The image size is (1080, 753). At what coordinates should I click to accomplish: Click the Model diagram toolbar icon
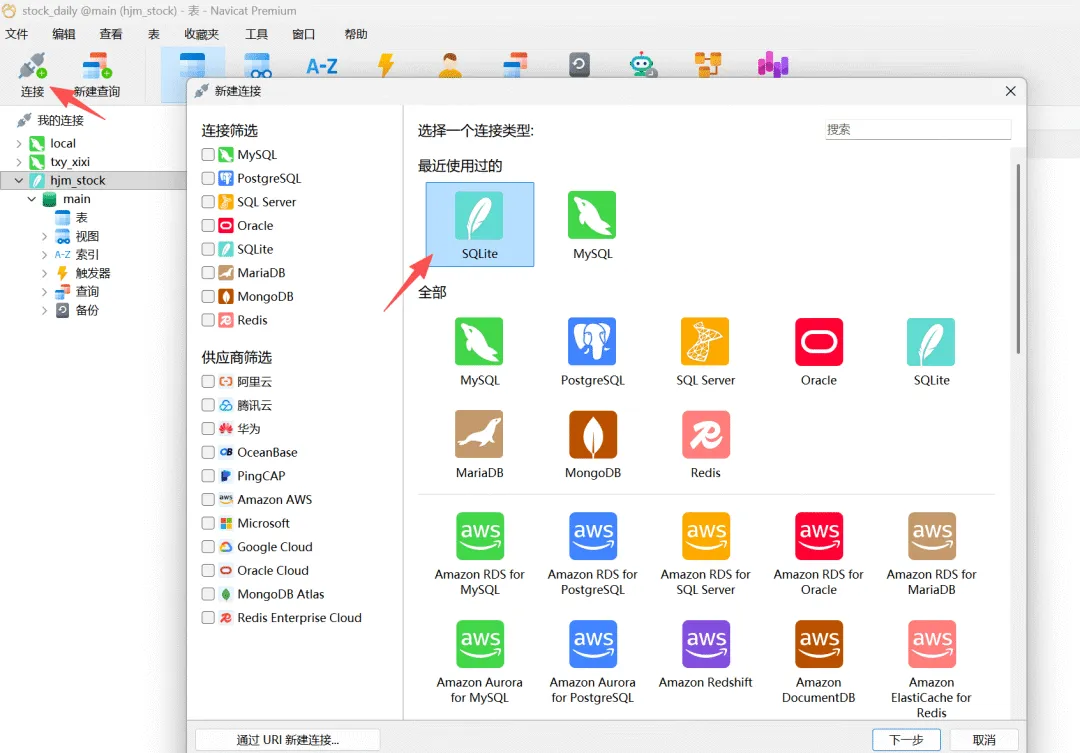point(707,65)
